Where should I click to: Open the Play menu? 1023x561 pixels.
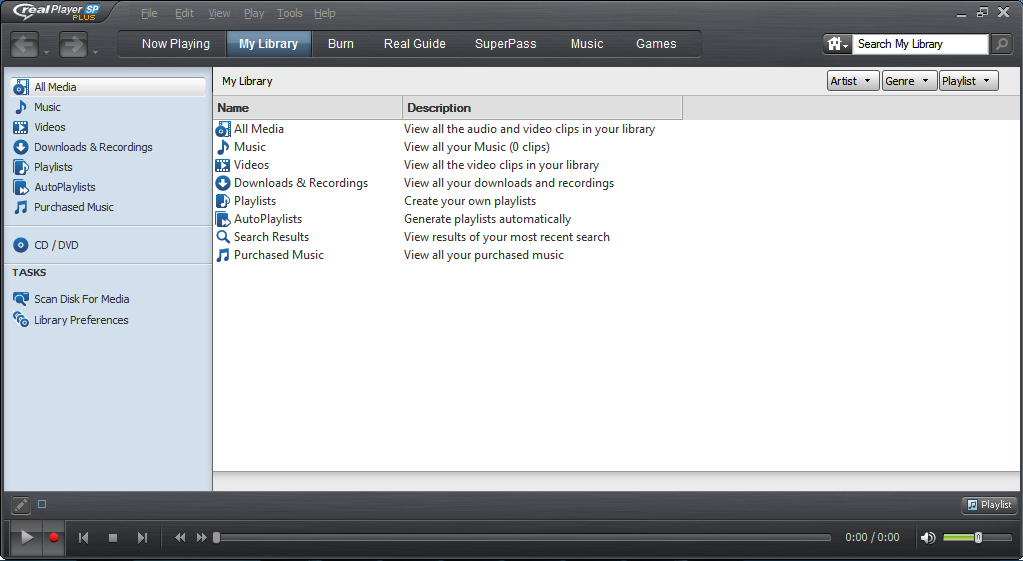(254, 13)
